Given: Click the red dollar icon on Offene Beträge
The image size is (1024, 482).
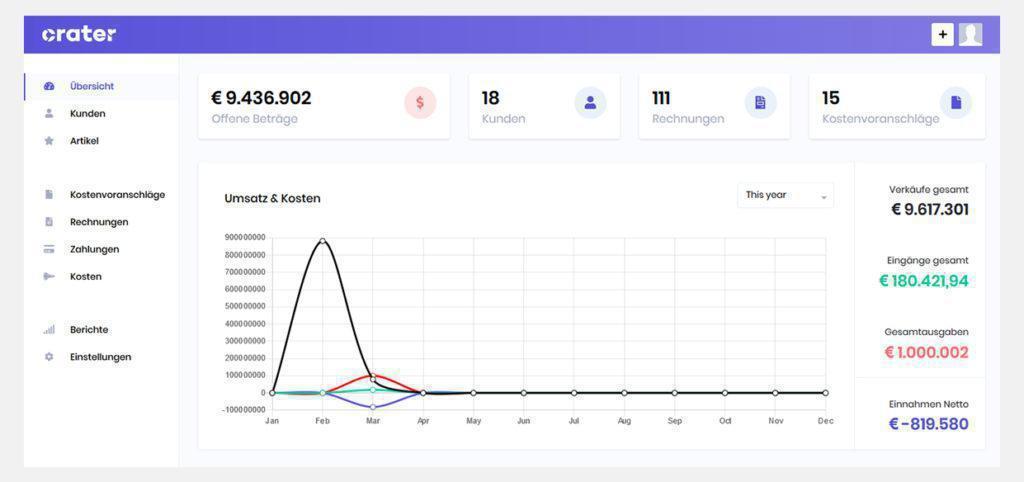Looking at the screenshot, I should coord(420,102).
